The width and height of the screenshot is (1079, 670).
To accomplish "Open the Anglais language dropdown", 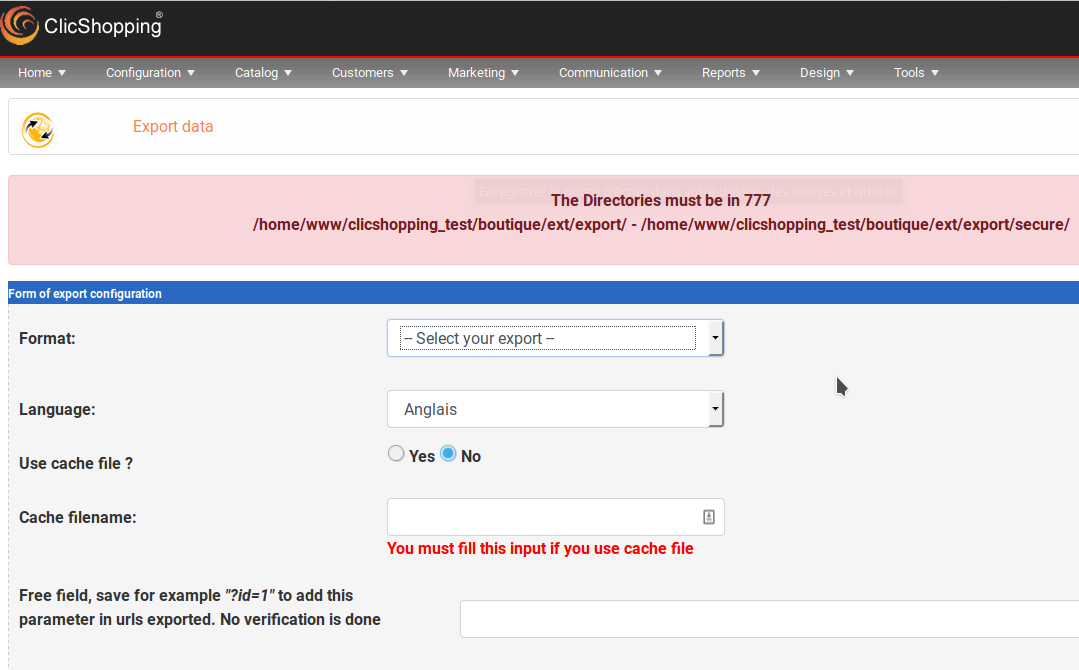I will point(555,409).
